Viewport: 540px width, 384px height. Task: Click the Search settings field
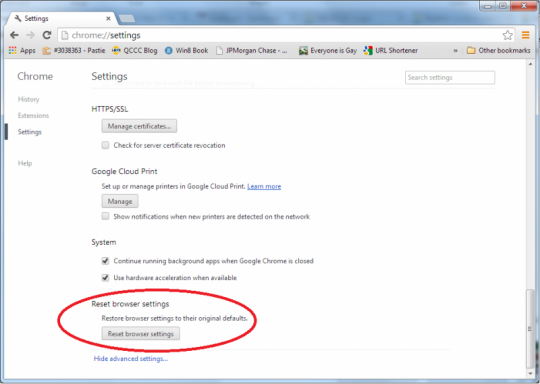pos(450,77)
